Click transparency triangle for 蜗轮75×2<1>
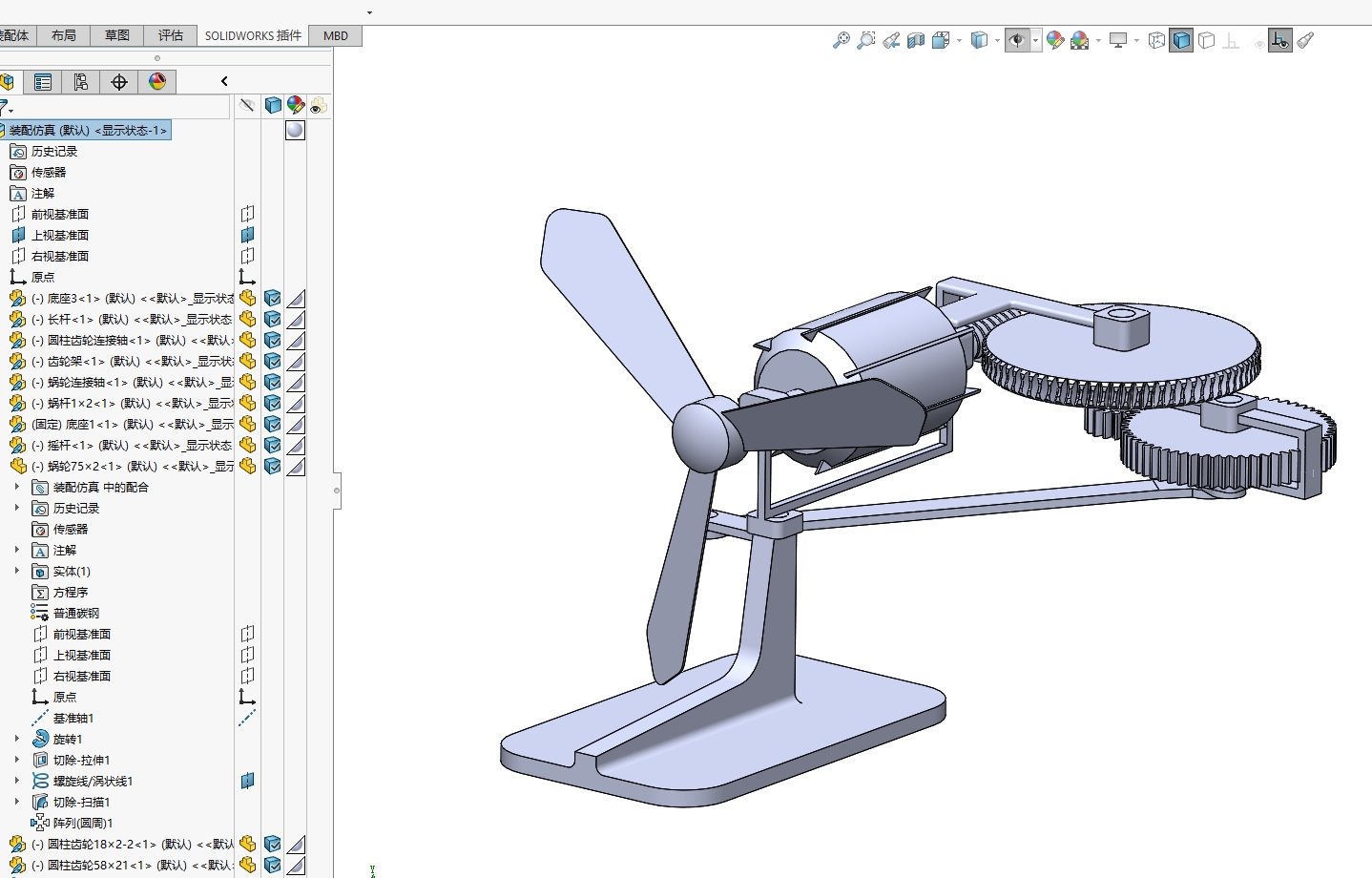The height and width of the screenshot is (878, 1372). (296, 466)
